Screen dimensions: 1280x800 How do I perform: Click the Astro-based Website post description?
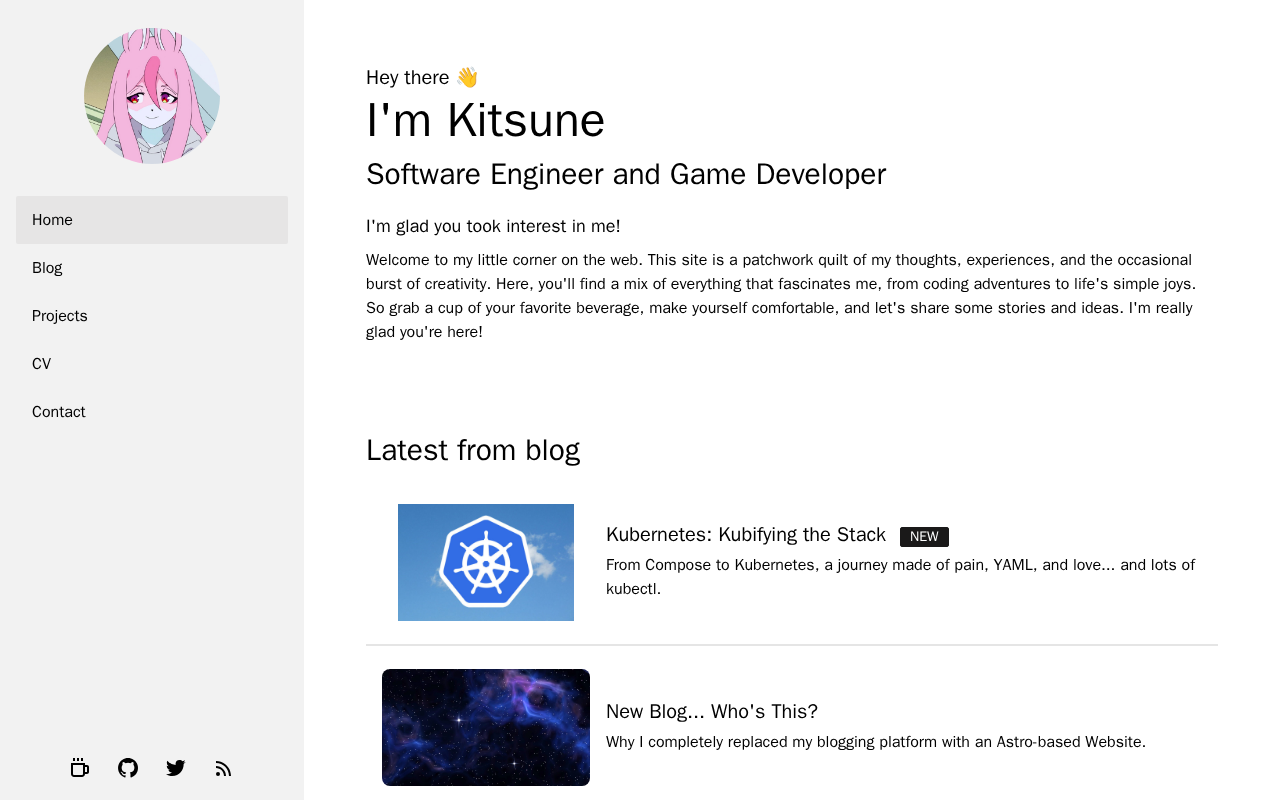coord(876,742)
